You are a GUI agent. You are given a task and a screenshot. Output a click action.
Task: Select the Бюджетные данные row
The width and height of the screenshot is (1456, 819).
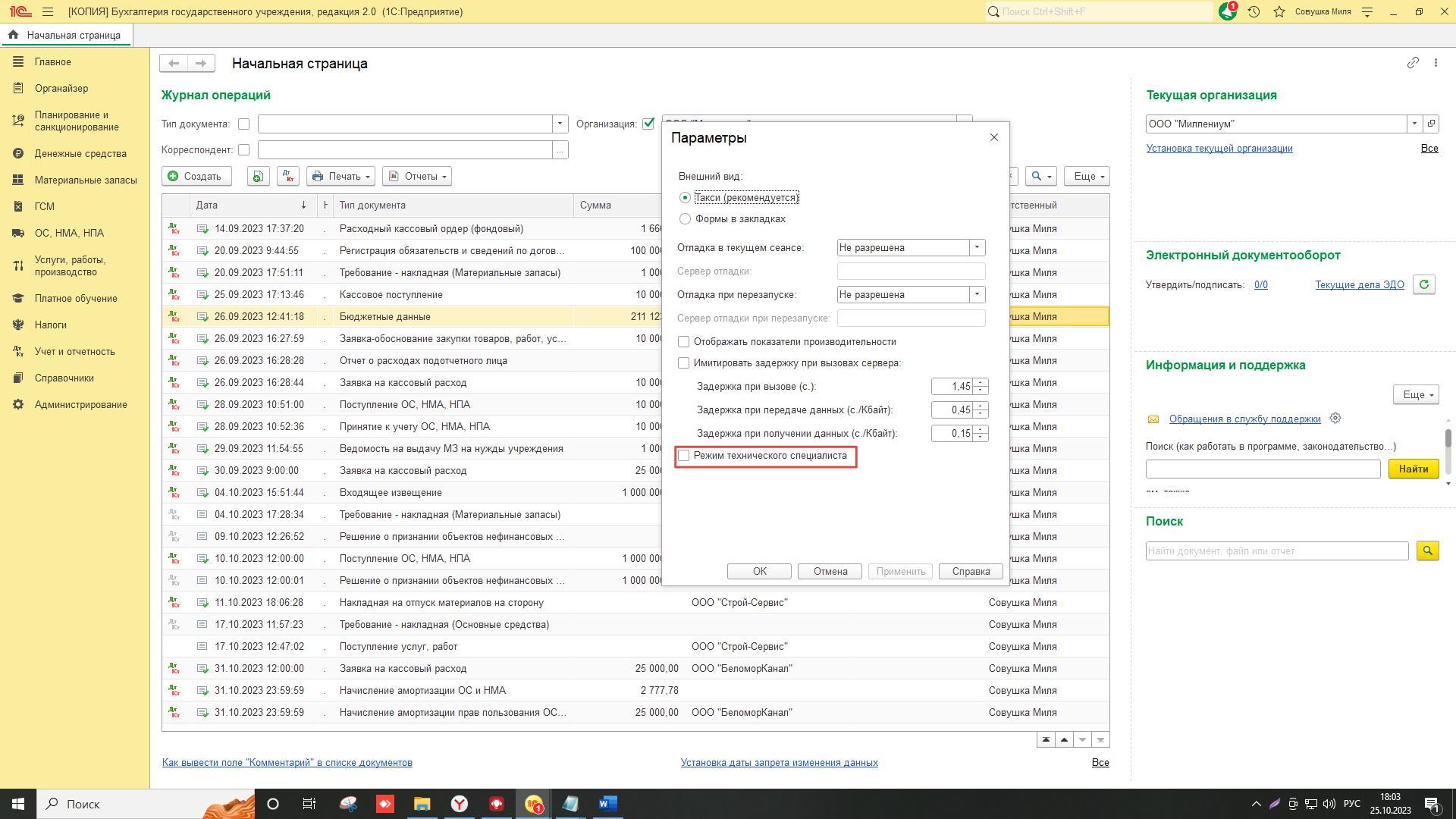click(x=635, y=316)
